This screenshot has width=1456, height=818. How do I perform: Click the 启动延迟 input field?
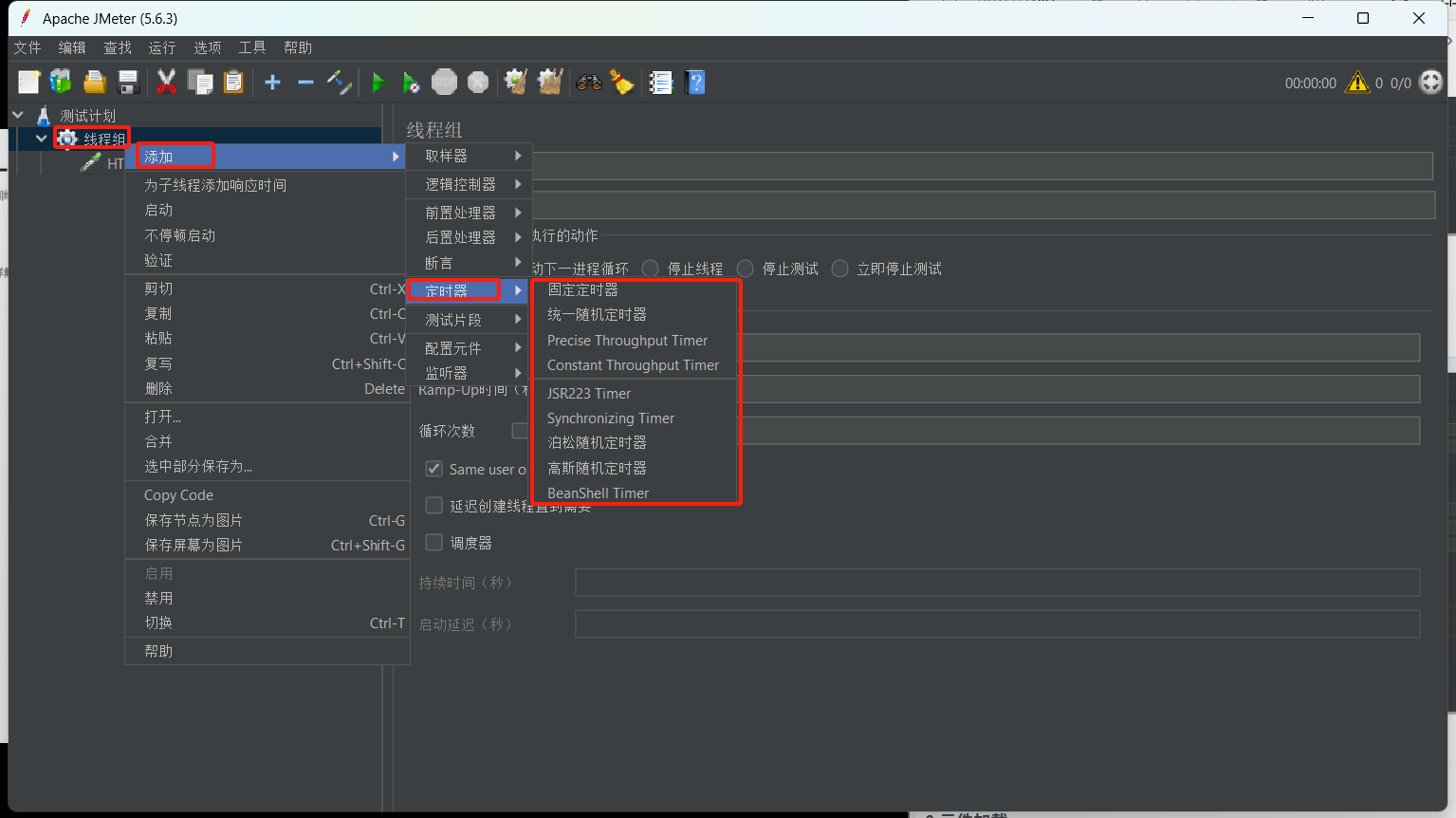tap(997, 624)
